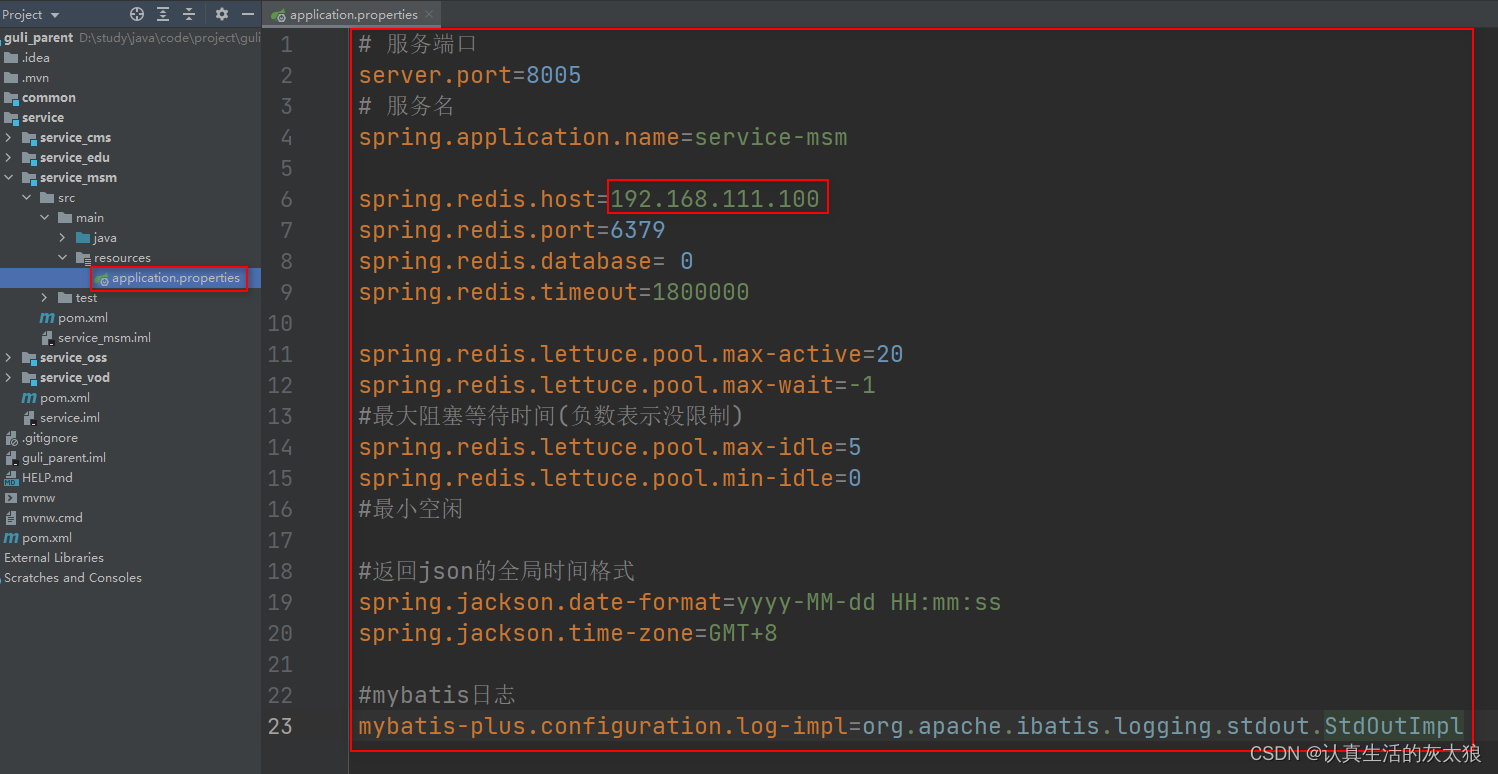The height and width of the screenshot is (774, 1498).
Task: Select the .mvn folder
Action: point(27,77)
